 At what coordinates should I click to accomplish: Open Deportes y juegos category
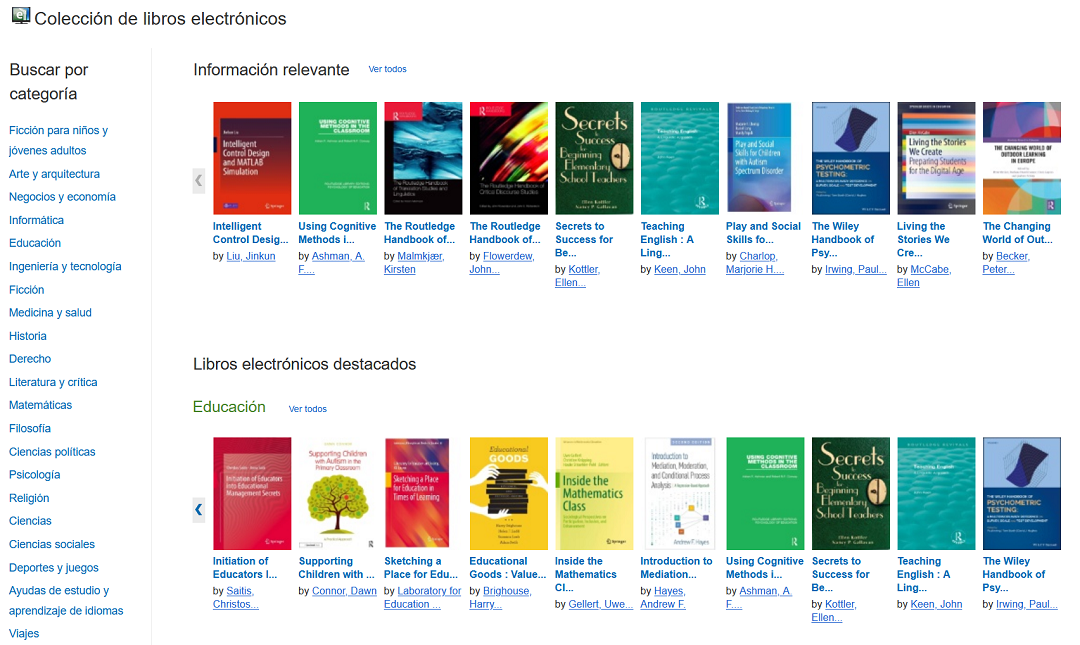click(54, 567)
